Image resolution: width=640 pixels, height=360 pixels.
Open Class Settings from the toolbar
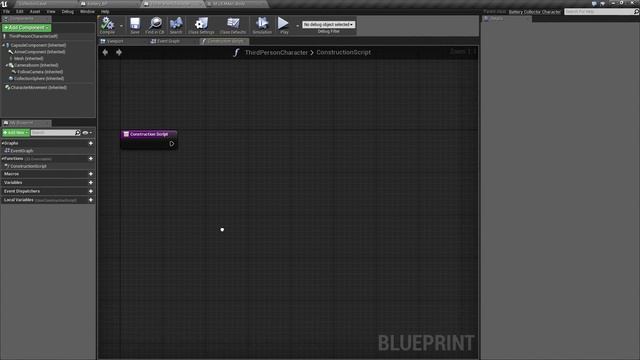tap(201, 25)
